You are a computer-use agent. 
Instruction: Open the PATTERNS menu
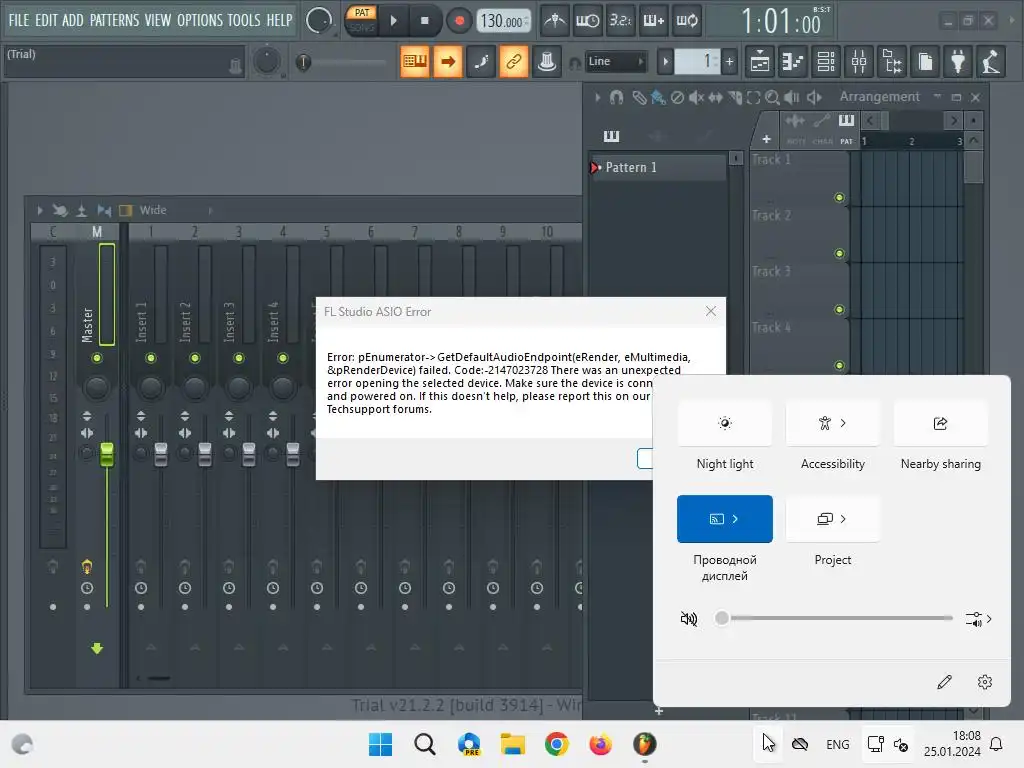[114, 20]
